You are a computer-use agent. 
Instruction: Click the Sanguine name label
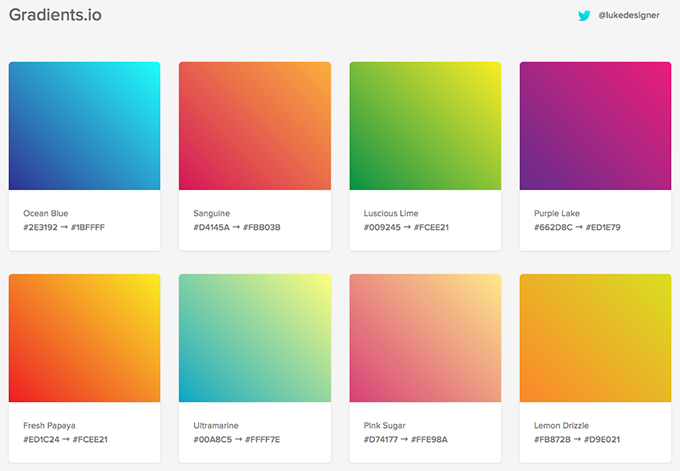click(212, 213)
